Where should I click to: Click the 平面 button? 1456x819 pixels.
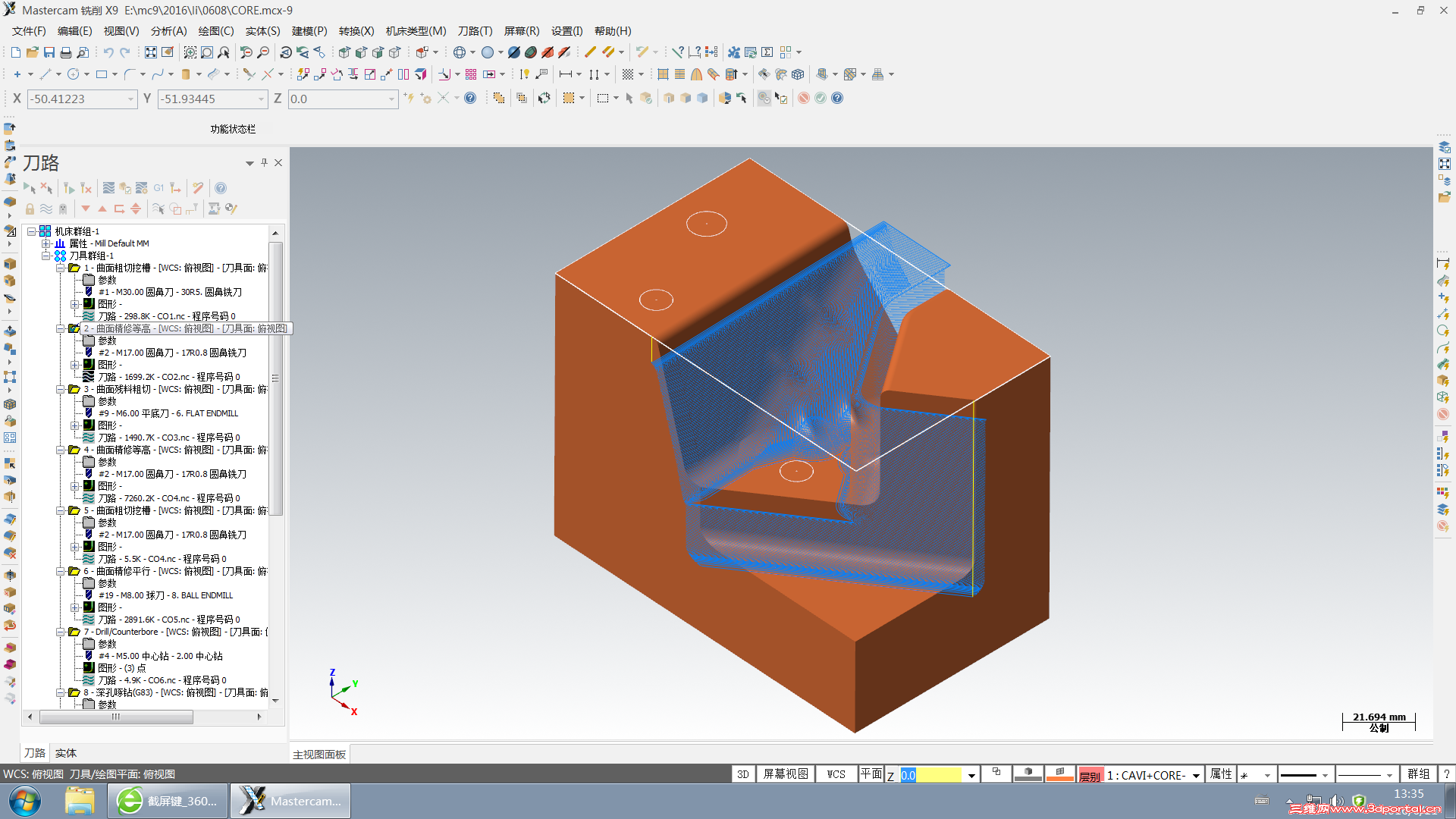pyautogui.click(x=871, y=774)
